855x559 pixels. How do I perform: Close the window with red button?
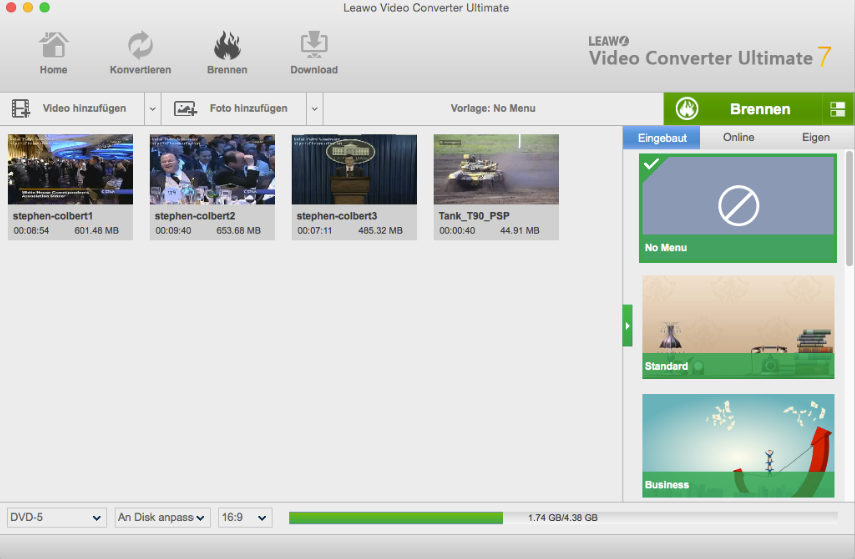pyautogui.click(x=10, y=7)
